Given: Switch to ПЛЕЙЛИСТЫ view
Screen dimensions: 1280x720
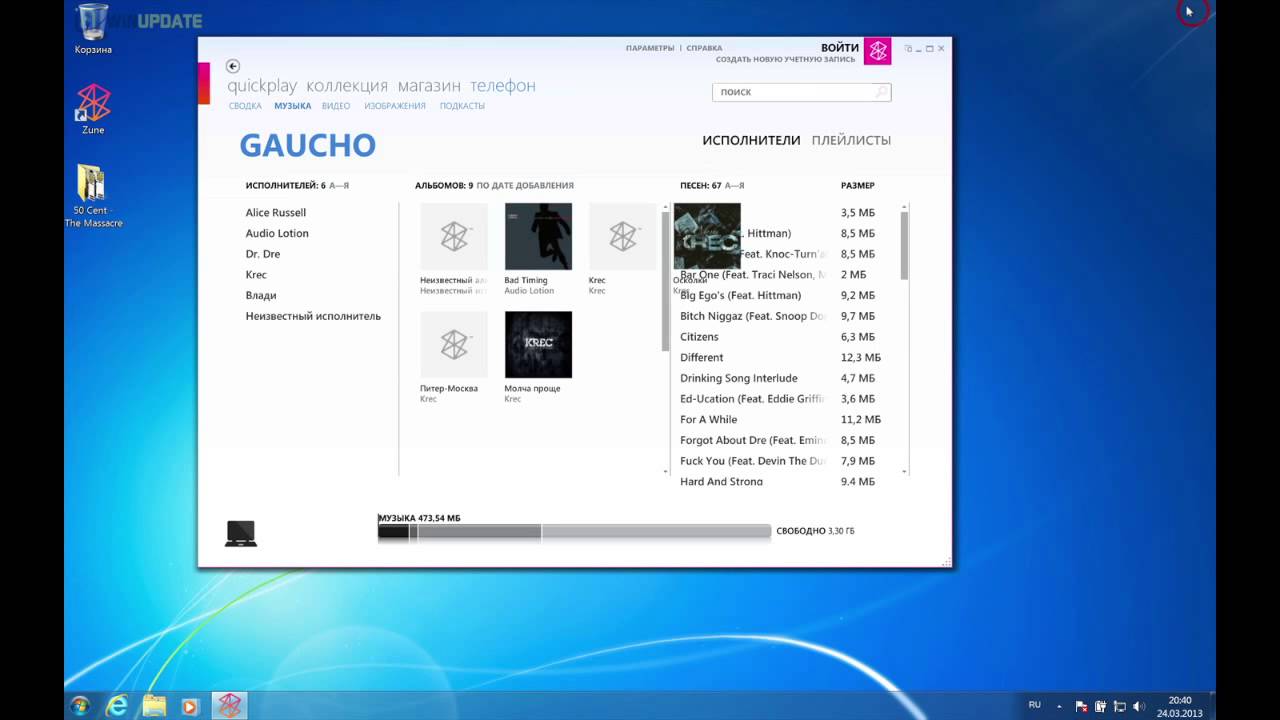Looking at the screenshot, I should 851,141.
